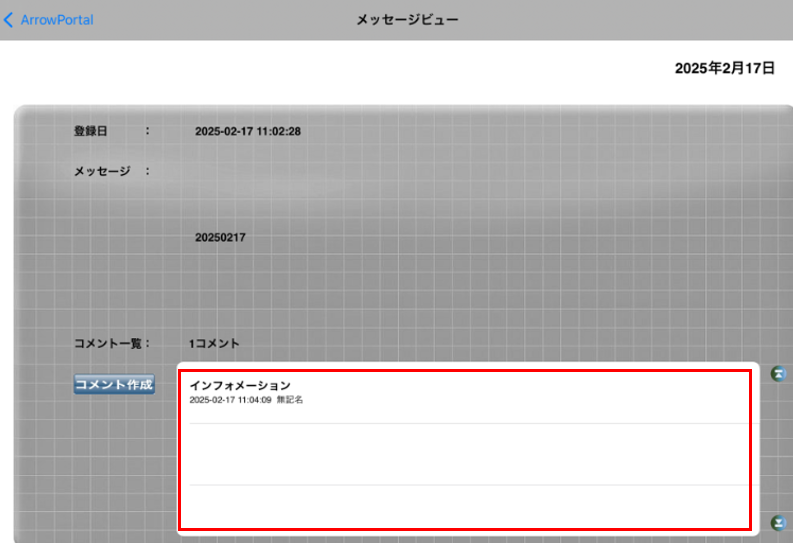Select the registration timestamp 2025-02-17 11:02:28
This screenshot has width=793, height=543.
247,131
